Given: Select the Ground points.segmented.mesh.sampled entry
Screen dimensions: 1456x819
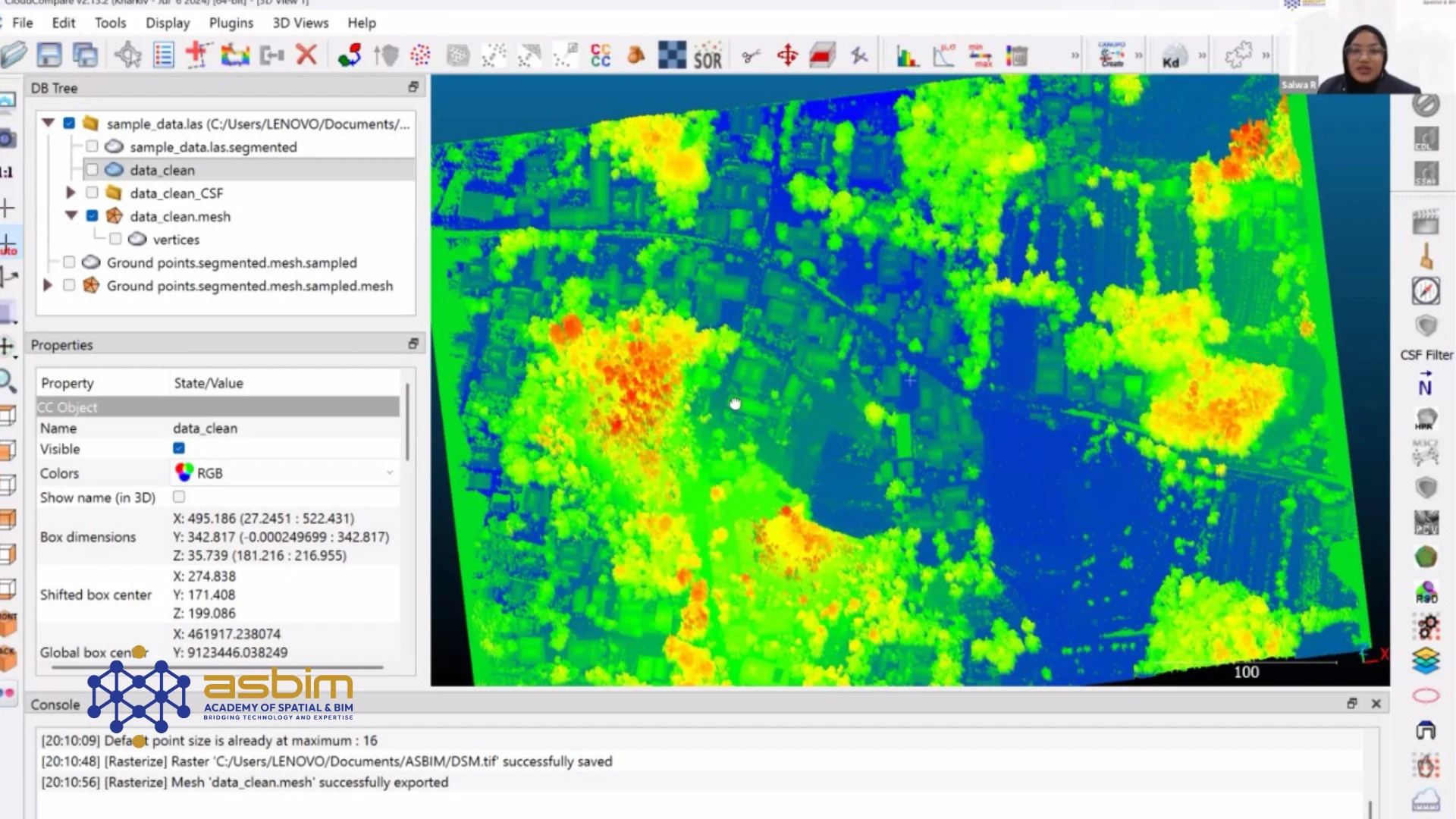Looking at the screenshot, I should (x=231, y=262).
